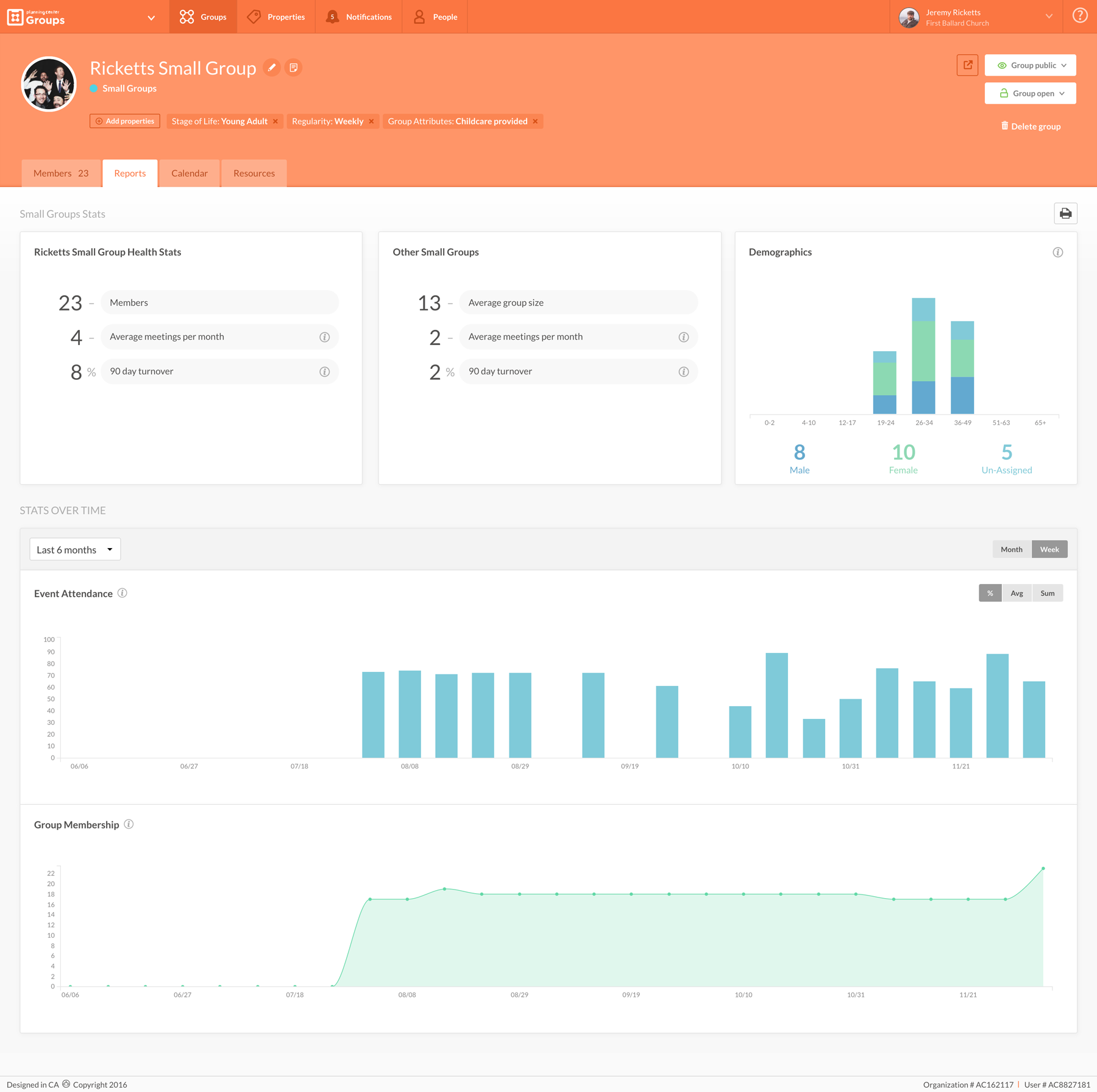Open the Members 23 tab
Image resolution: width=1097 pixels, height=1092 pixels.
(60, 173)
